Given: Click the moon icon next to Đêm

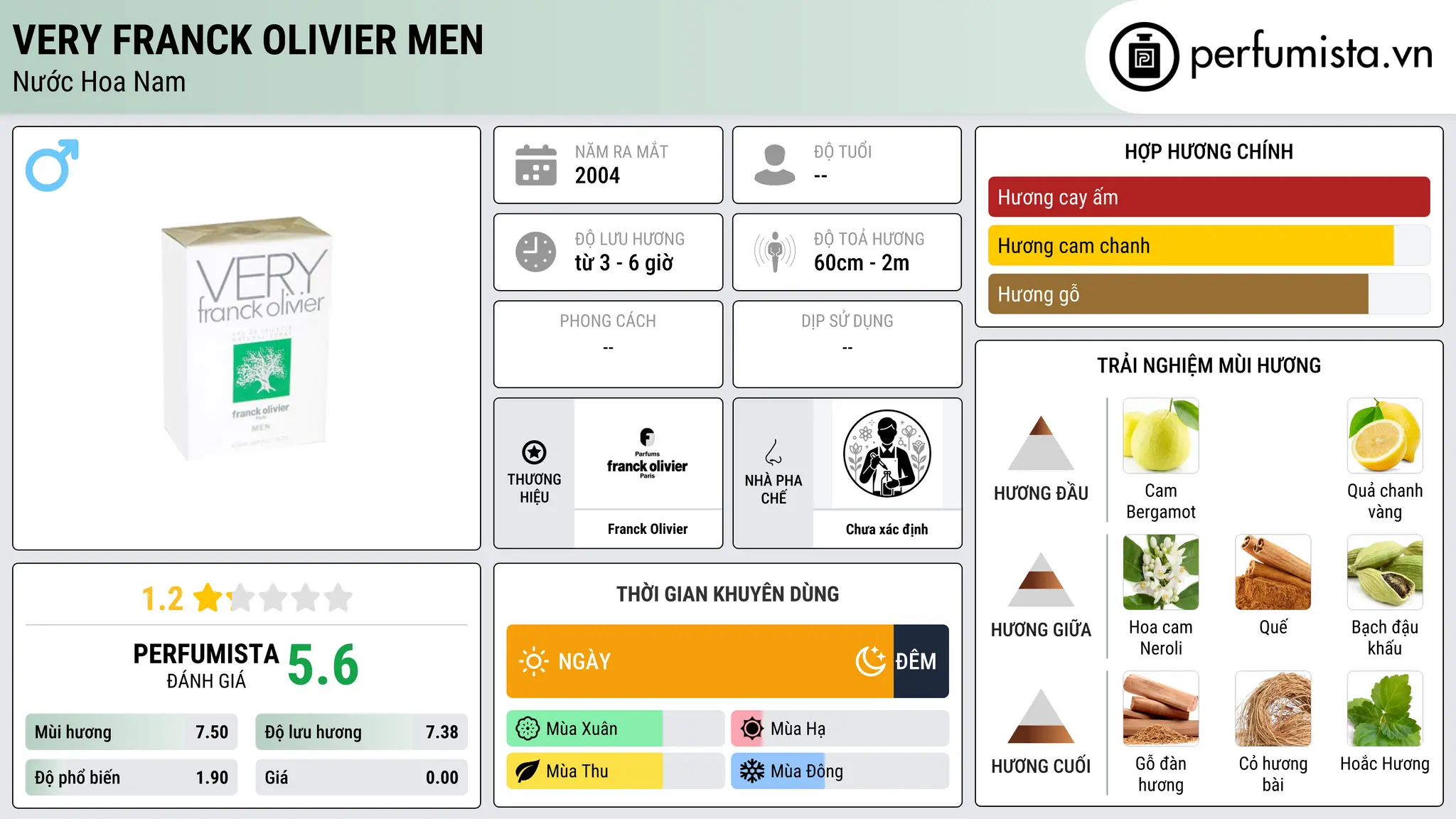Looking at the screenshot, I should pos(871,661).
